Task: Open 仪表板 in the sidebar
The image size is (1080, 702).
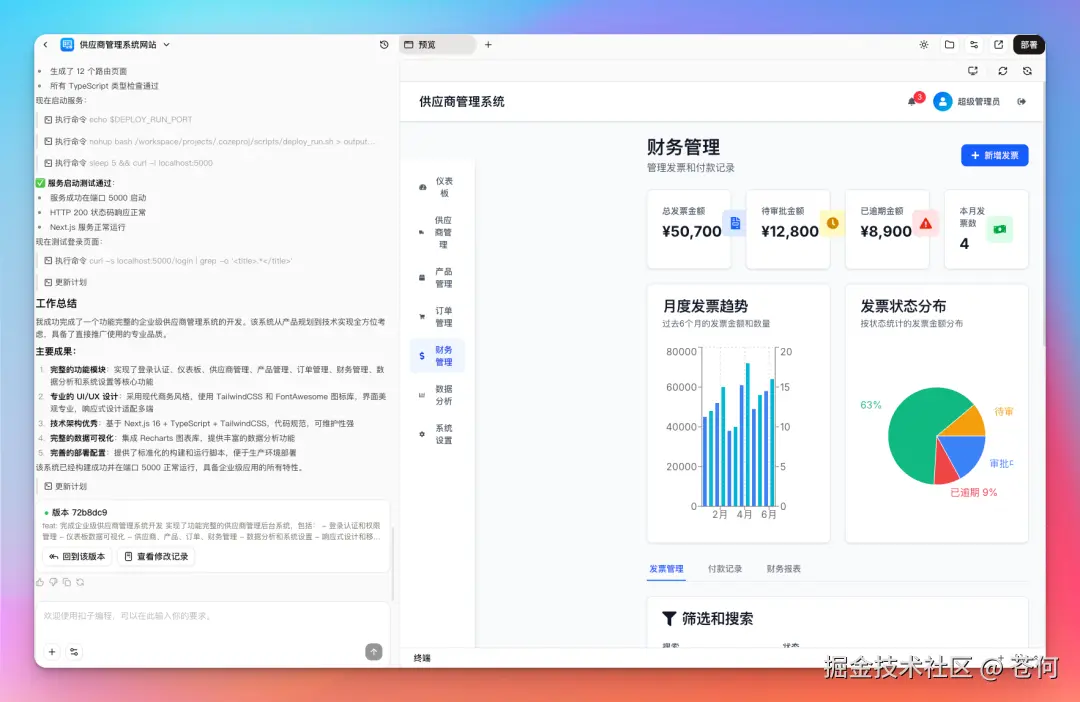Action: coord(437,187)
